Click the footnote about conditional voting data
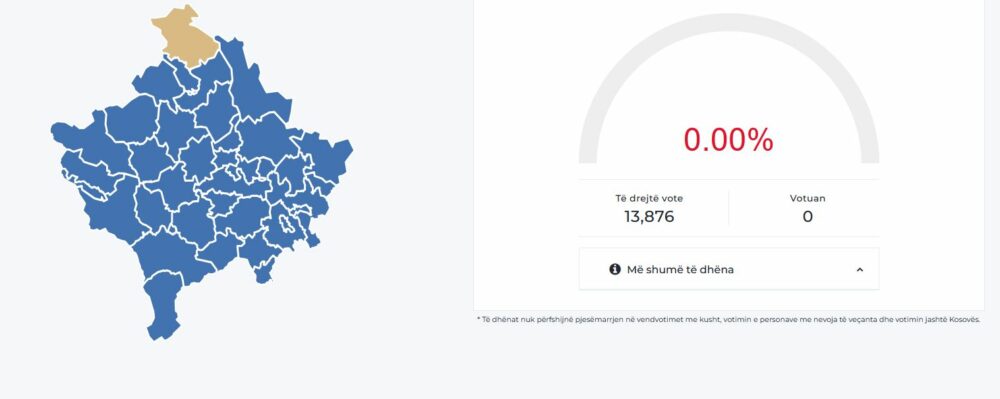 tap(728, 319)
